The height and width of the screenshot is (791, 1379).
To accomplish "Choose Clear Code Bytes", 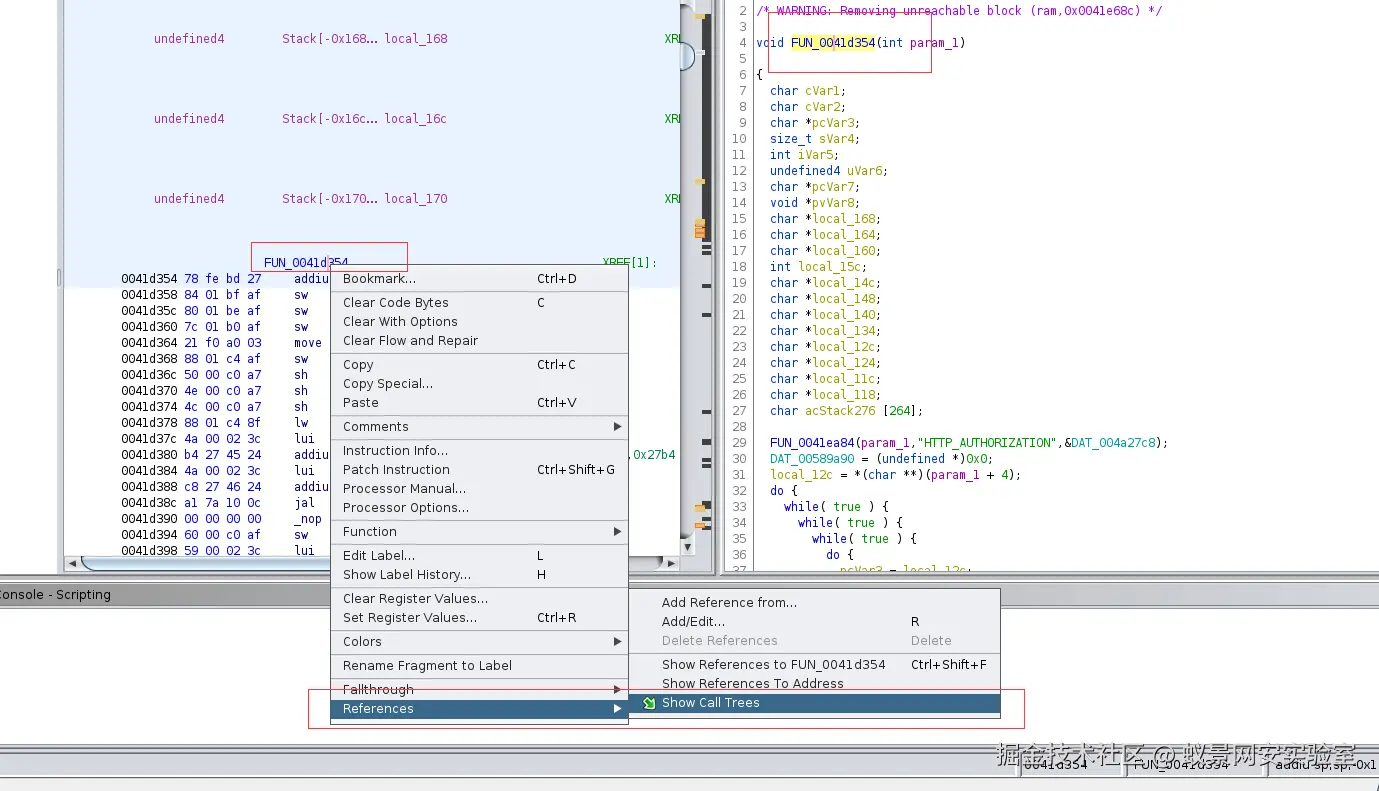I will pyautogui.click(x=395, y=303).
